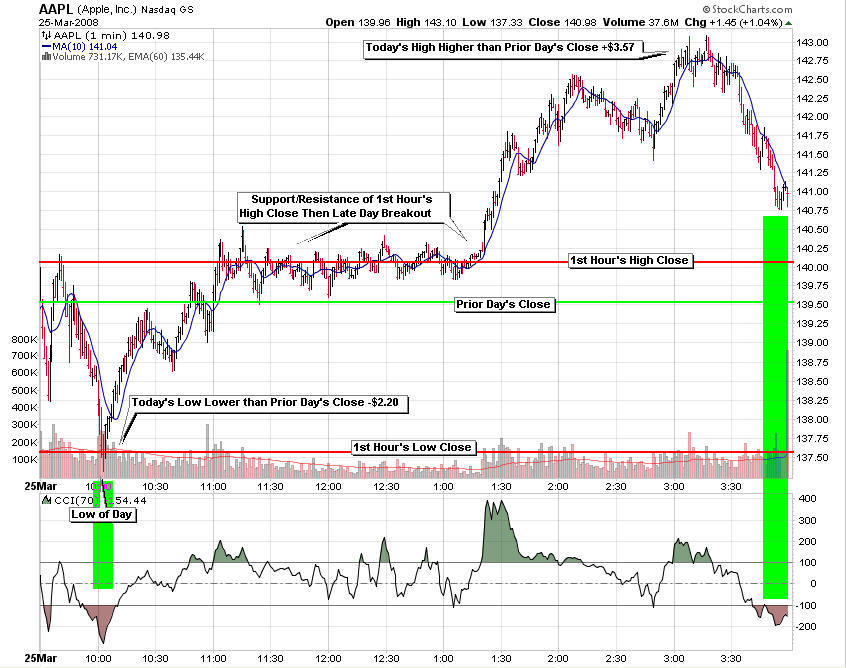Image resolution: width=846 pixels, height=668 pixels.
Task: Click the 137.50 price axis value
Action: 813,458
